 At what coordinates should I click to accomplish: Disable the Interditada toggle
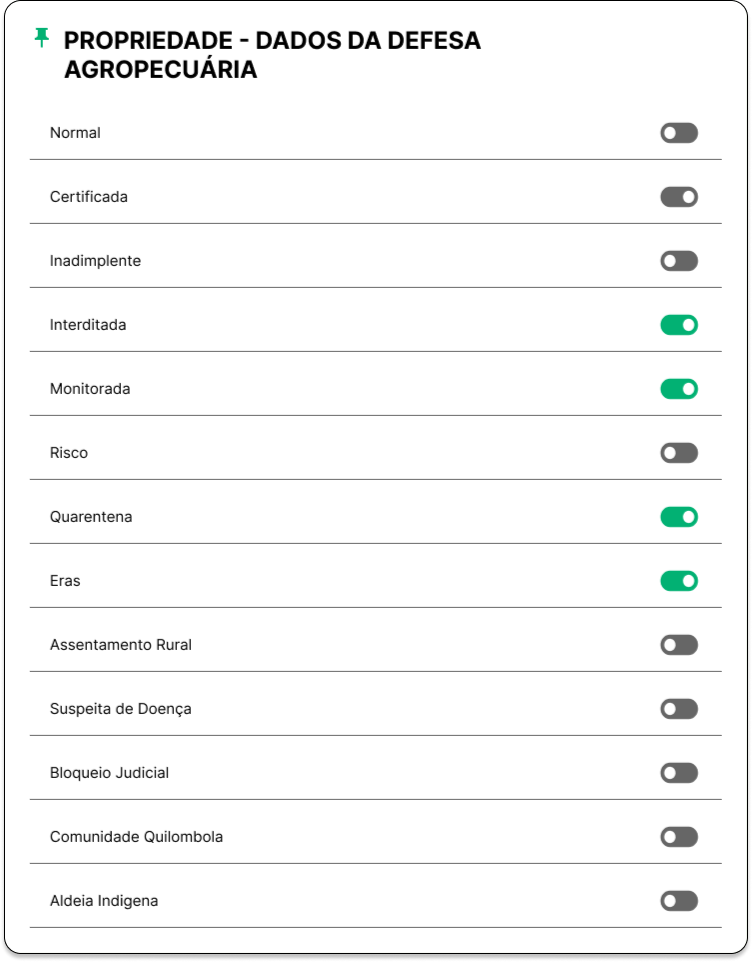[679, 325]
